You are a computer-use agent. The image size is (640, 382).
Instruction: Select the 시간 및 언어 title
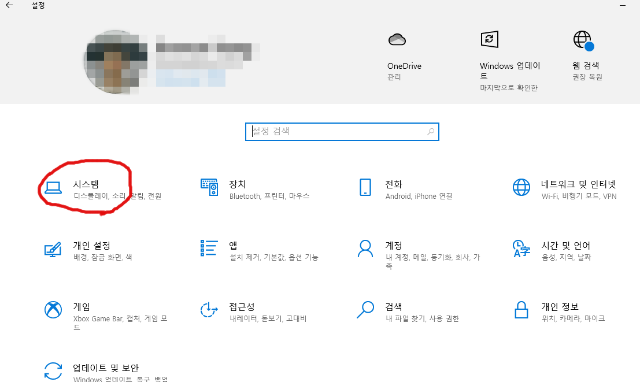coord(566,245)
